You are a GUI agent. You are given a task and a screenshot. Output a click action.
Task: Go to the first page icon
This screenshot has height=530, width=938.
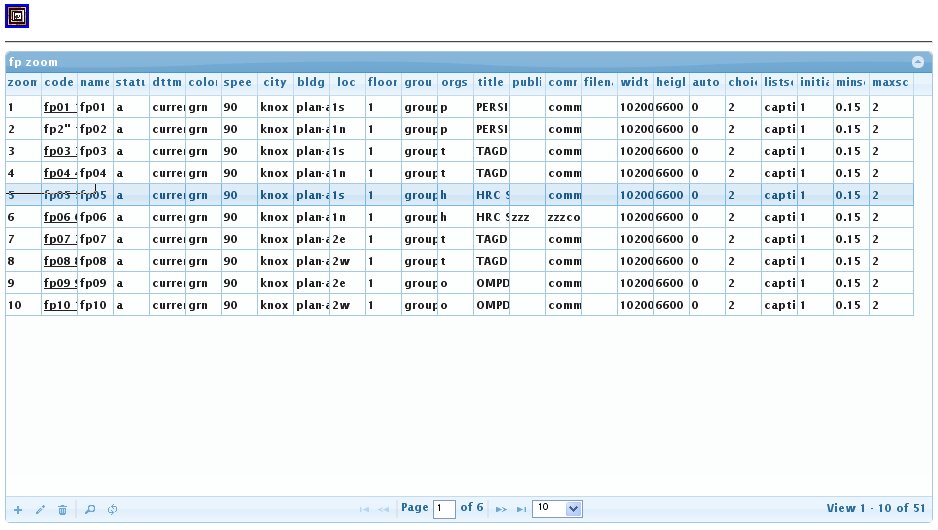coord(364,510)
